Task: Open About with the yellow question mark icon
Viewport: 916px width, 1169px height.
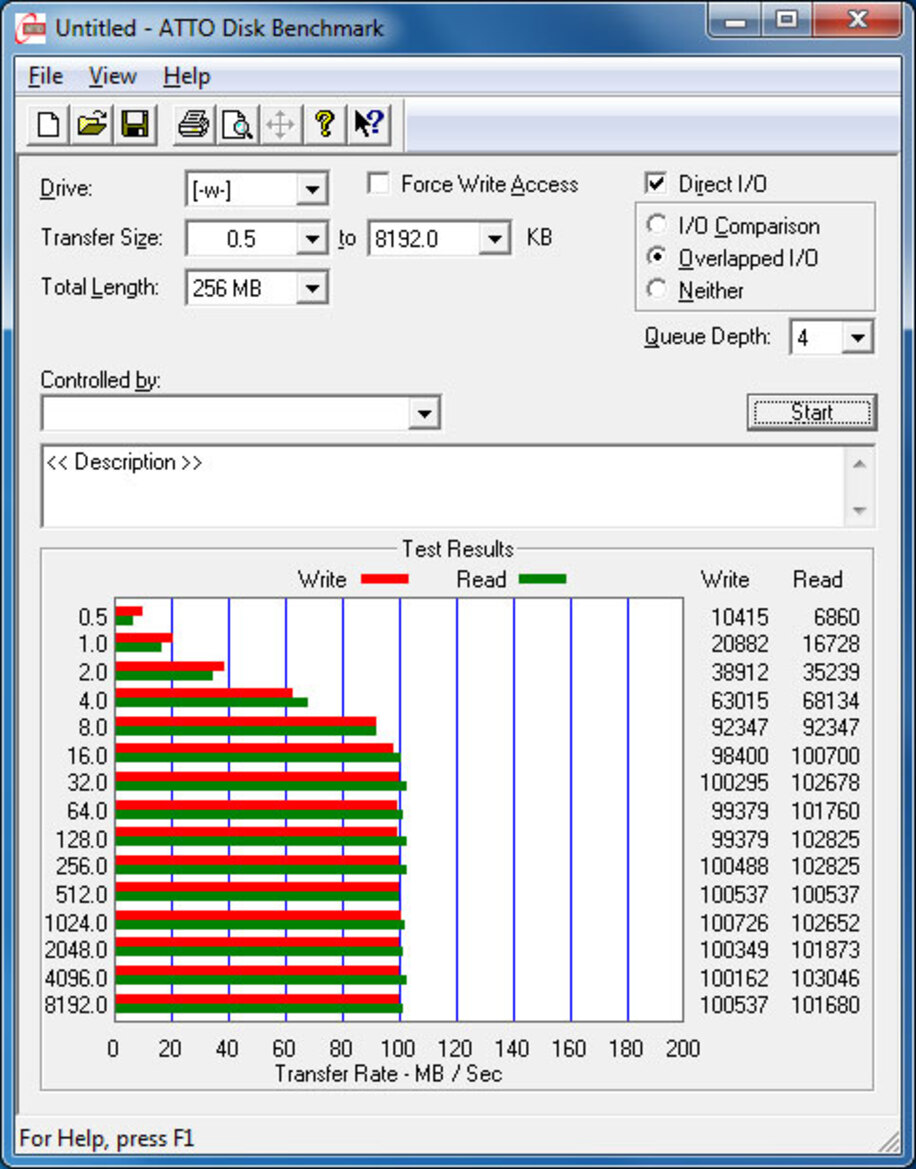Action: point(324,124)
